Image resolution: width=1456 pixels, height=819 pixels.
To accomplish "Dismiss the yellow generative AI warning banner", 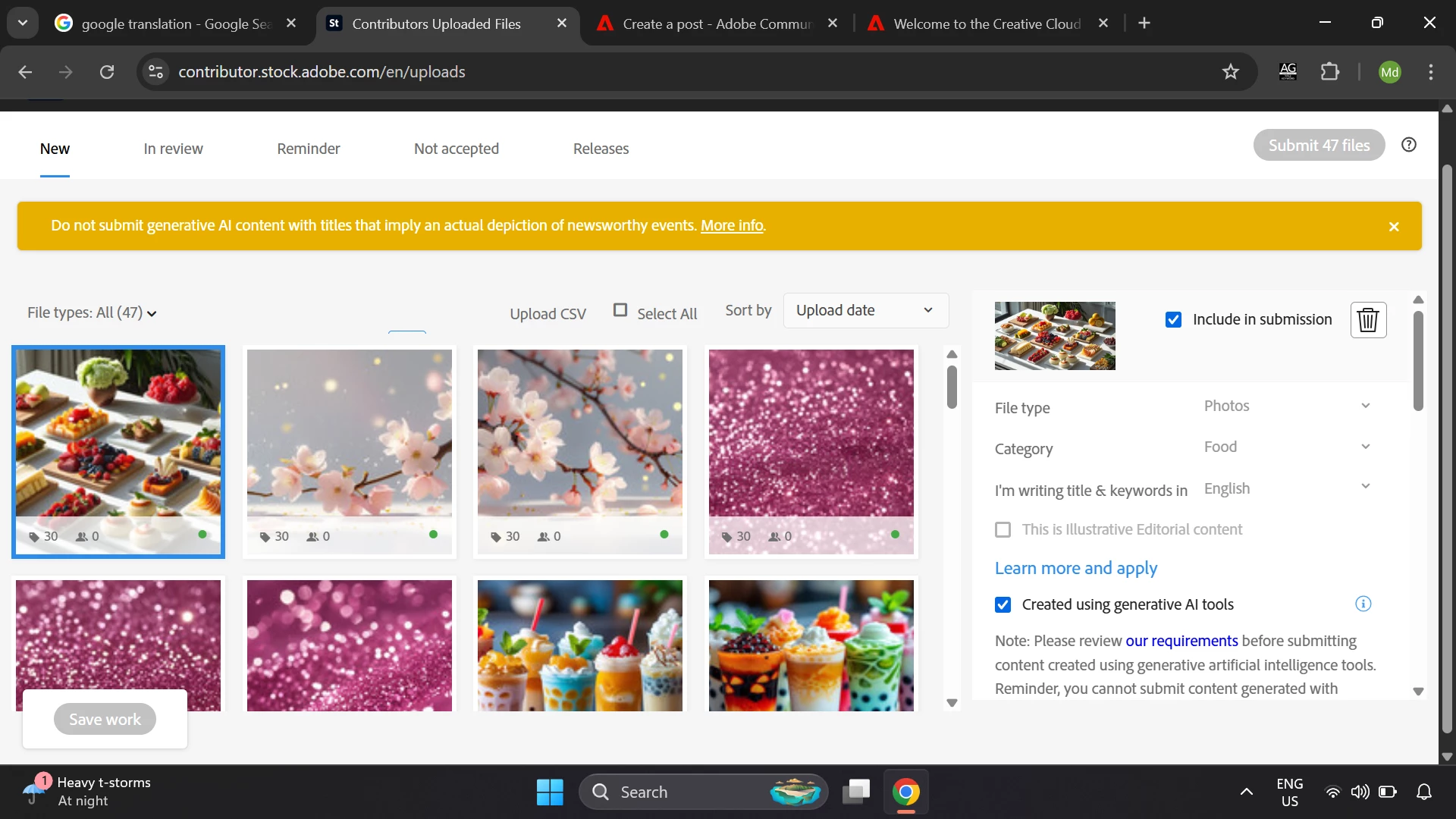I will pos(1394,227).
